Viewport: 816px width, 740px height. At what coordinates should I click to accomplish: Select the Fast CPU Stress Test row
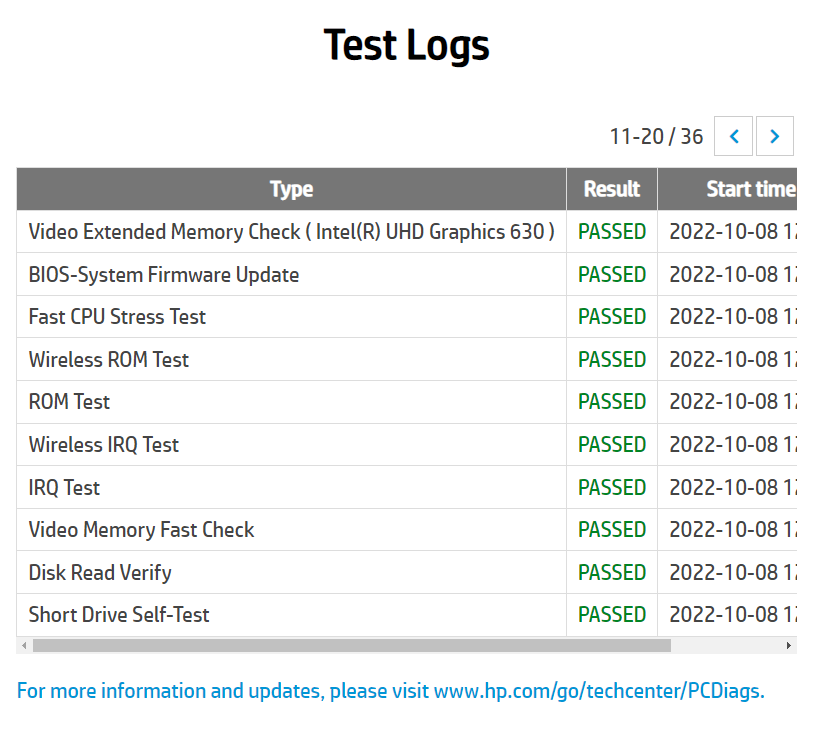pos(407,317)
